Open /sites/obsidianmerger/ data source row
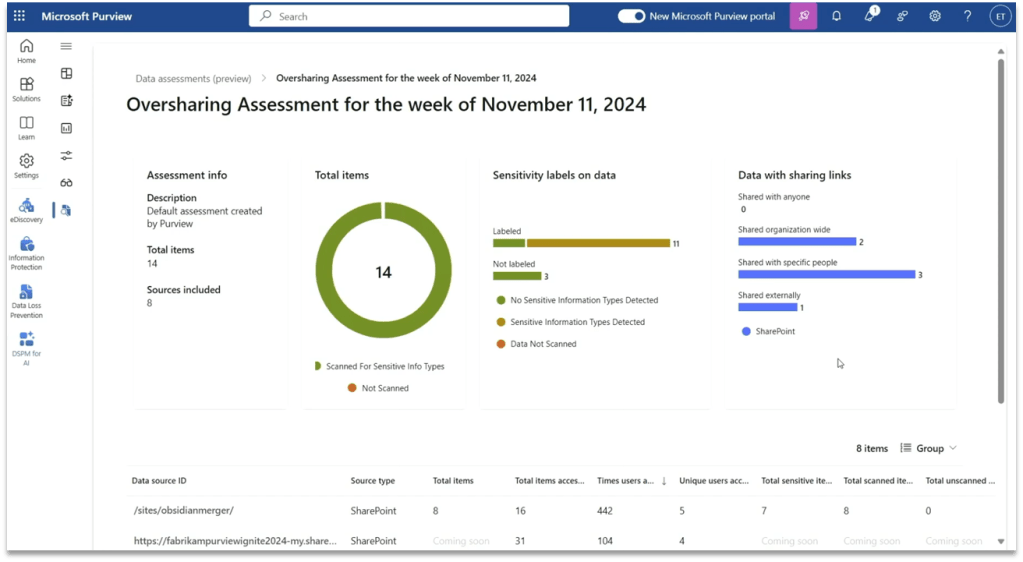The image size is (1023, 562). point(183,510)
